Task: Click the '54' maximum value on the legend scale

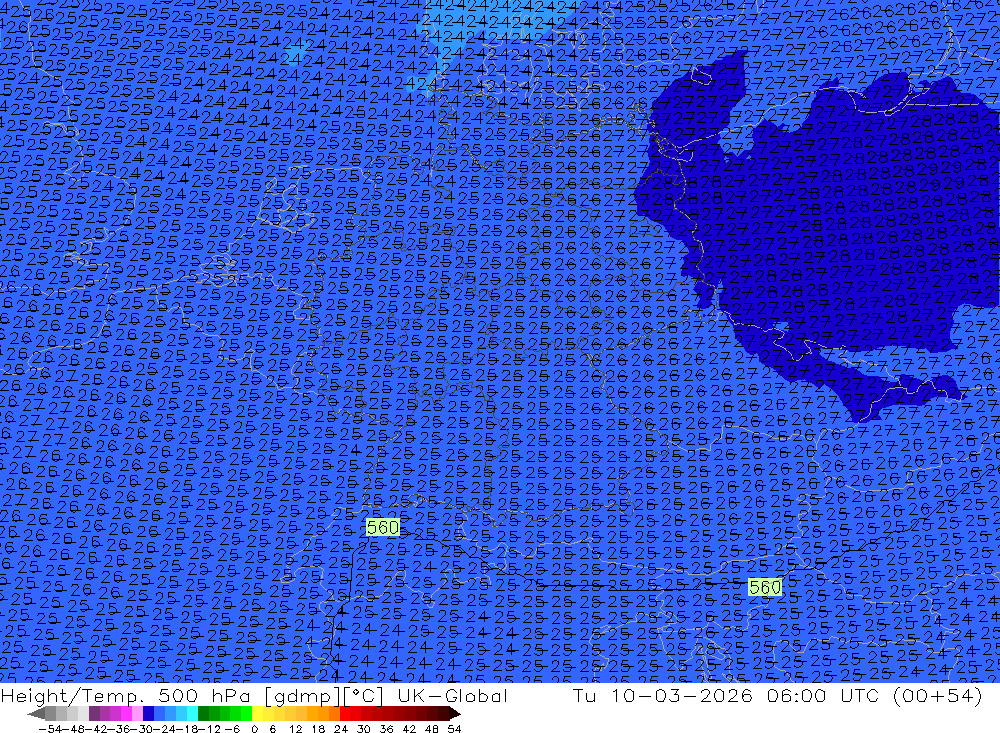Action: coord(454,729)
